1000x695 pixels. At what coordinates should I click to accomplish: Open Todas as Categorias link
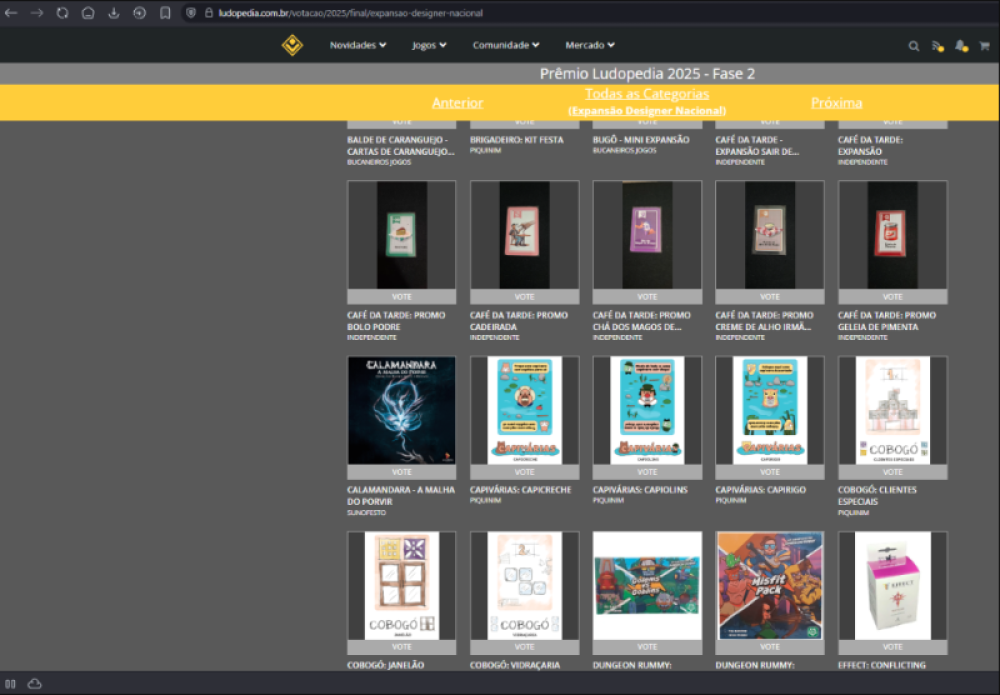coord(647,94)
